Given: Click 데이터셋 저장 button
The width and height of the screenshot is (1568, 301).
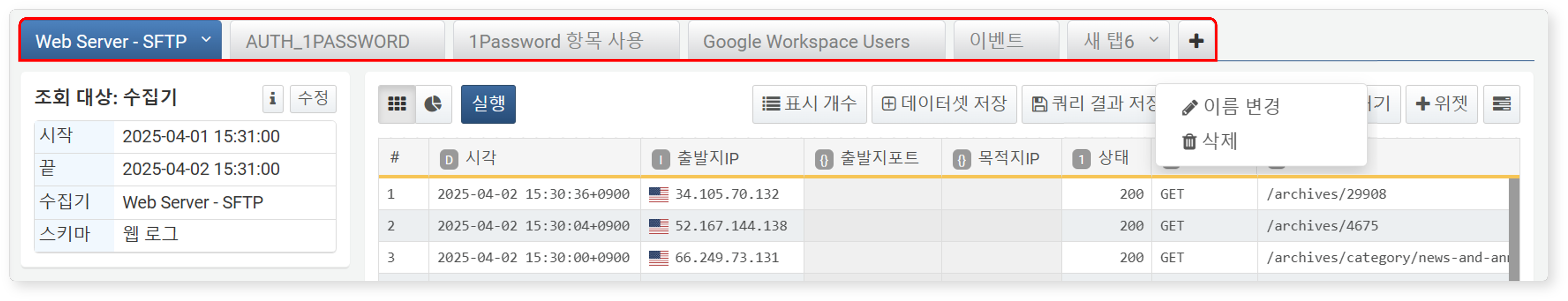Looking at the screenshot, I should point(943,104).
